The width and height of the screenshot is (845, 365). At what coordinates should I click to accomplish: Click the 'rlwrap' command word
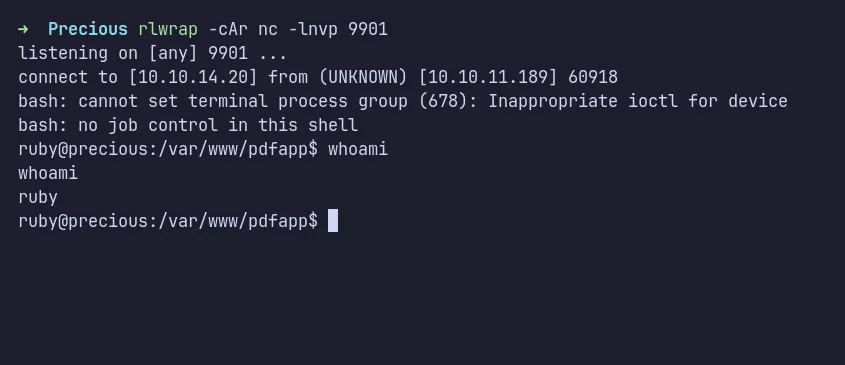pos(168,30)
